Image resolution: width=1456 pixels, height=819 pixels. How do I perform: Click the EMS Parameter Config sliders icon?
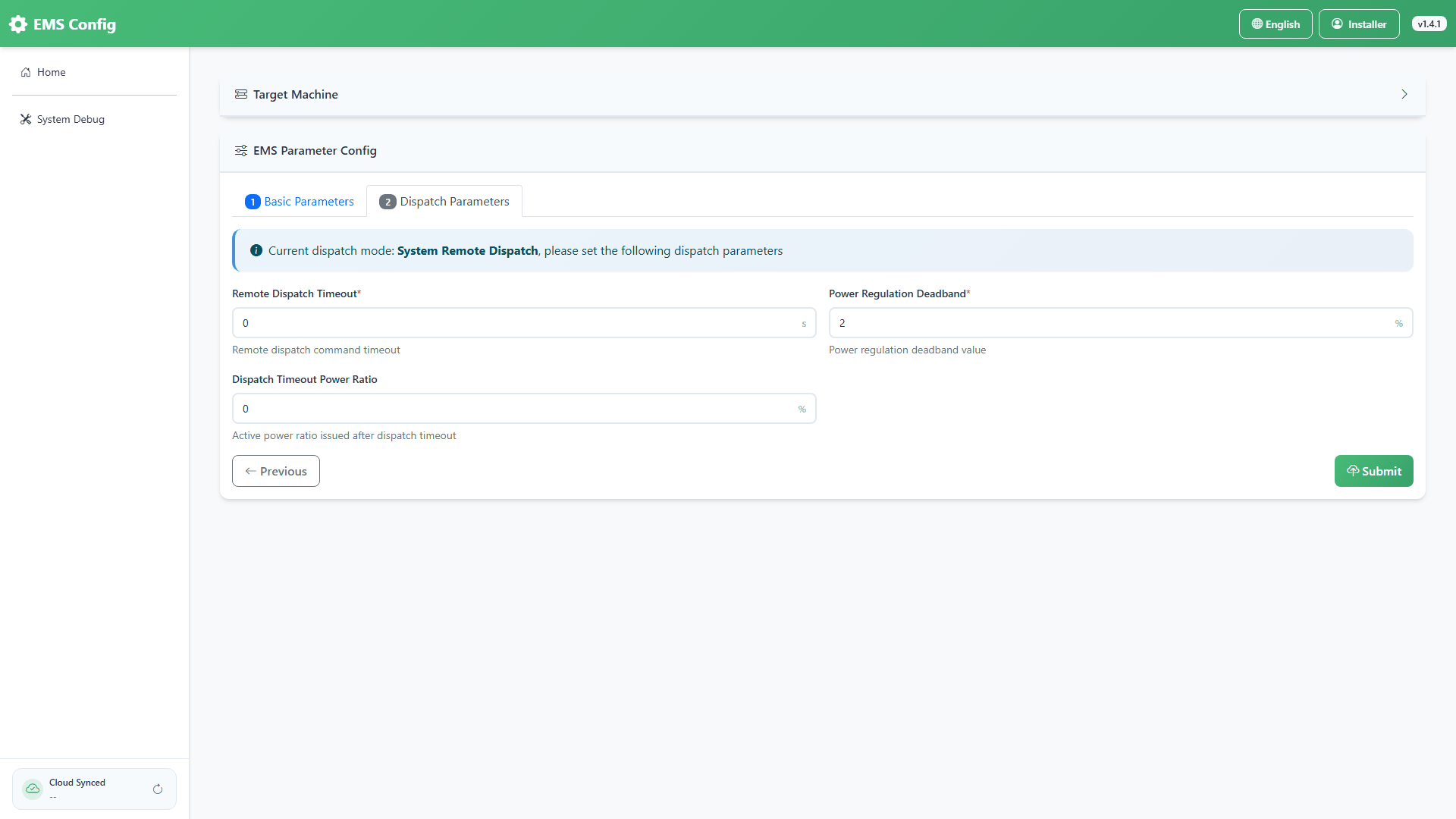[x=241, y=150]
